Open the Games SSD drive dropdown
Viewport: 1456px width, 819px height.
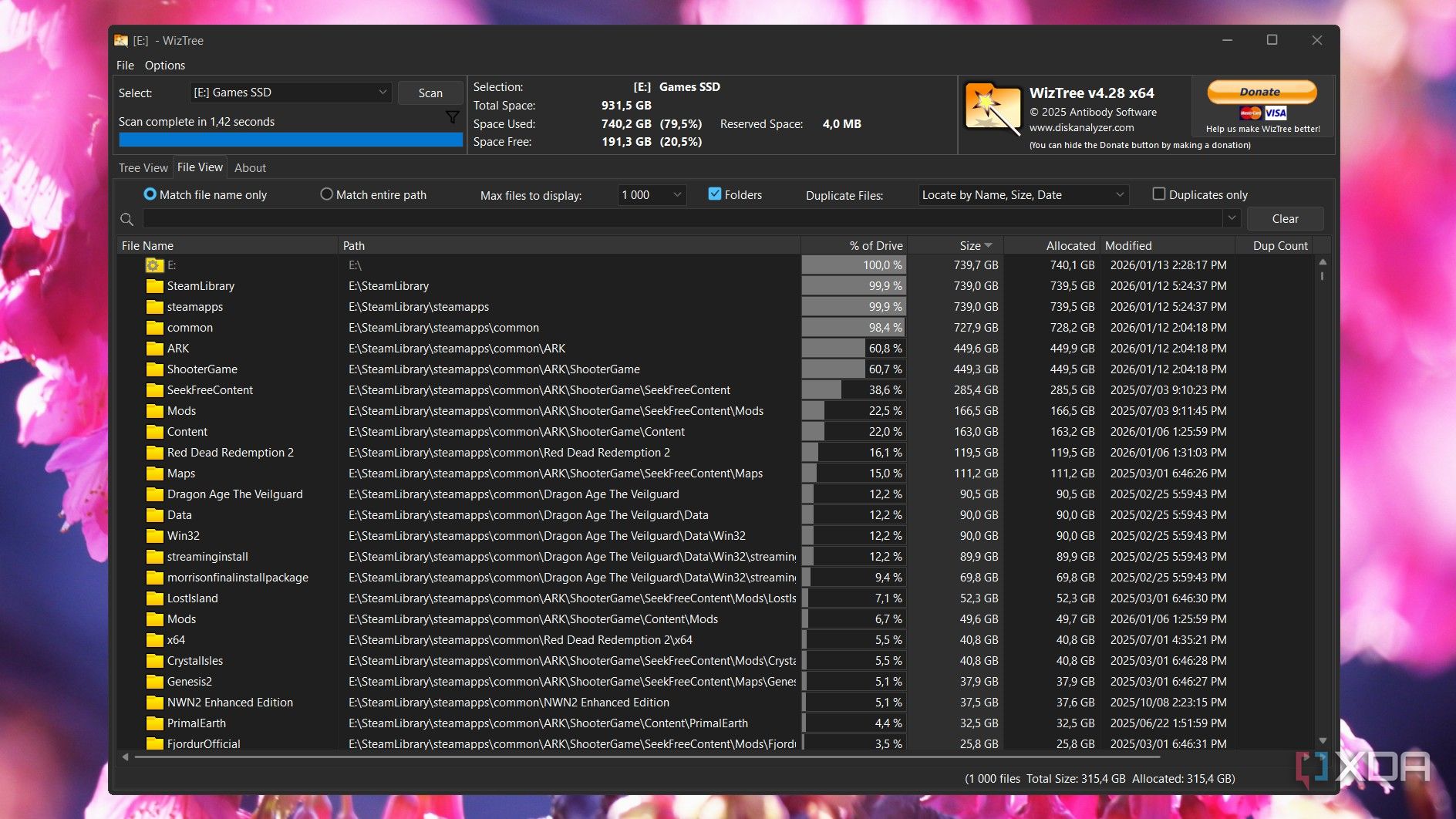[291, 93]
